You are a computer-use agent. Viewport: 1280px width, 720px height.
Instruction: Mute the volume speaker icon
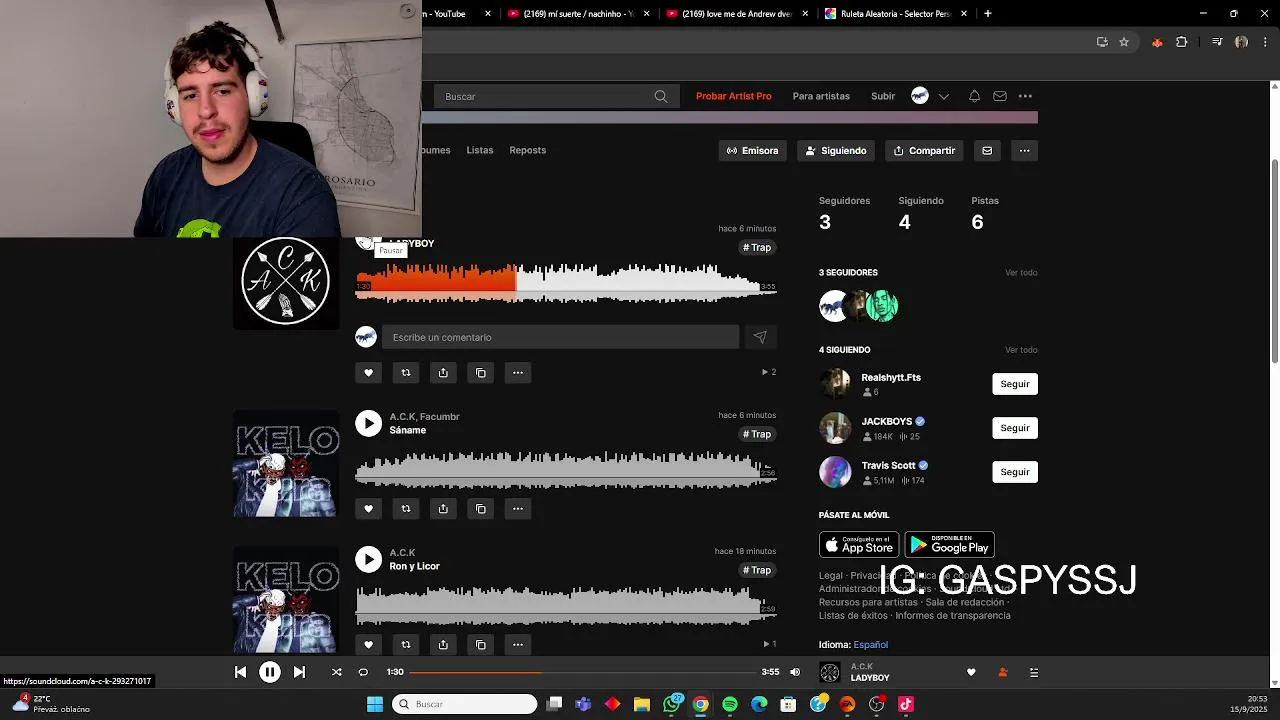click(x=795, y=672)
